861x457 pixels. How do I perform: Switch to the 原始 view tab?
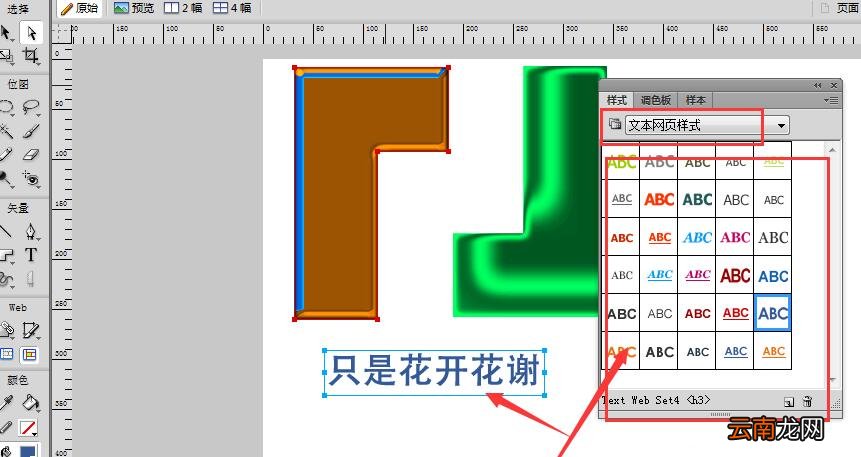tap(80, 8)
